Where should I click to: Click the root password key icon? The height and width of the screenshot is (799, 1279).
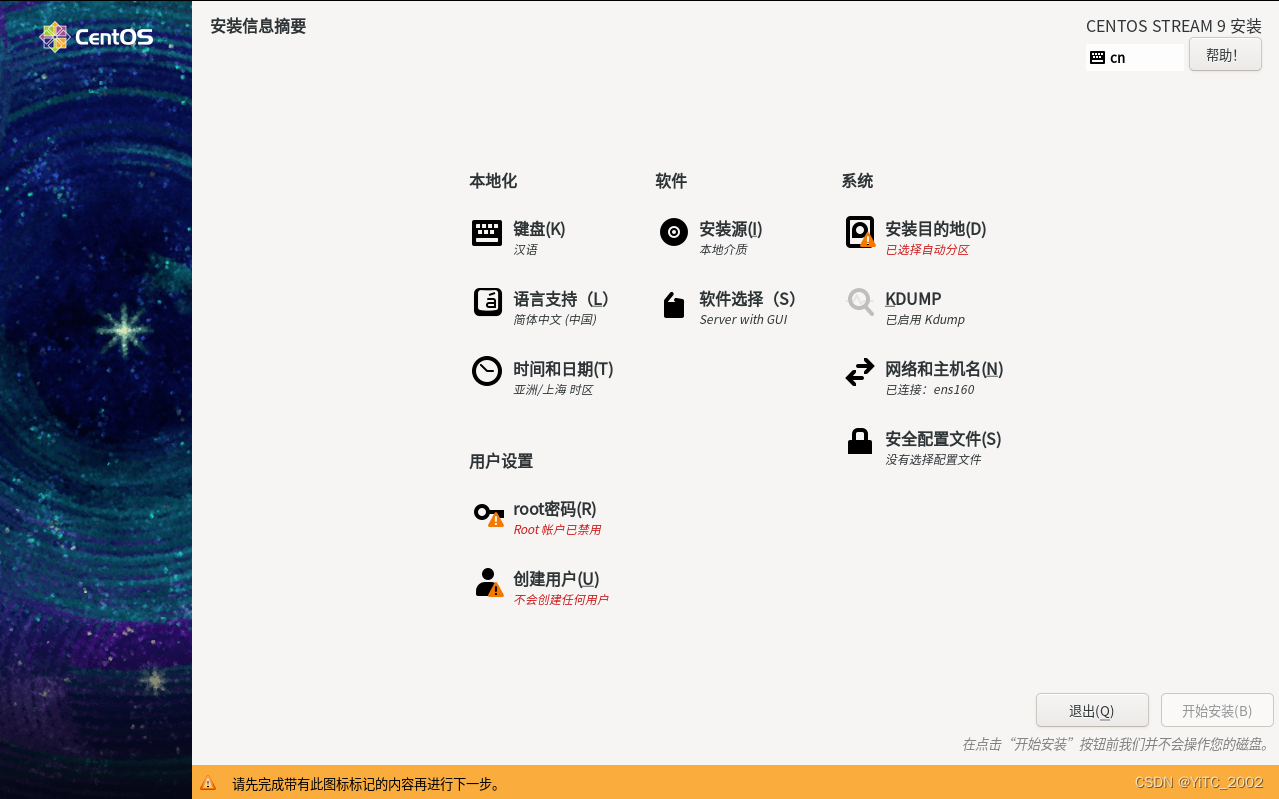point(488,515)
